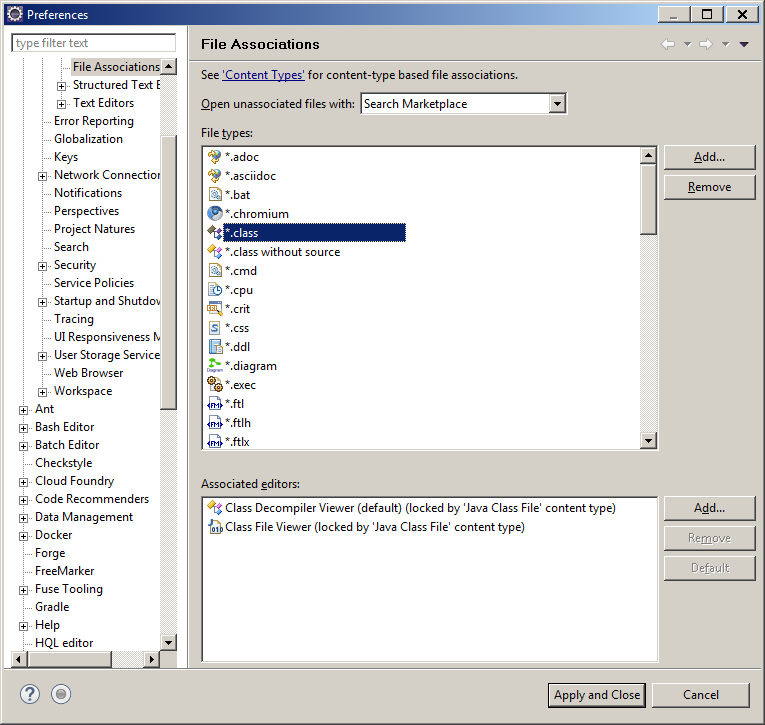Click Remove button beside File types list
The height and width of the screenshot is (725, 765).
709,187
